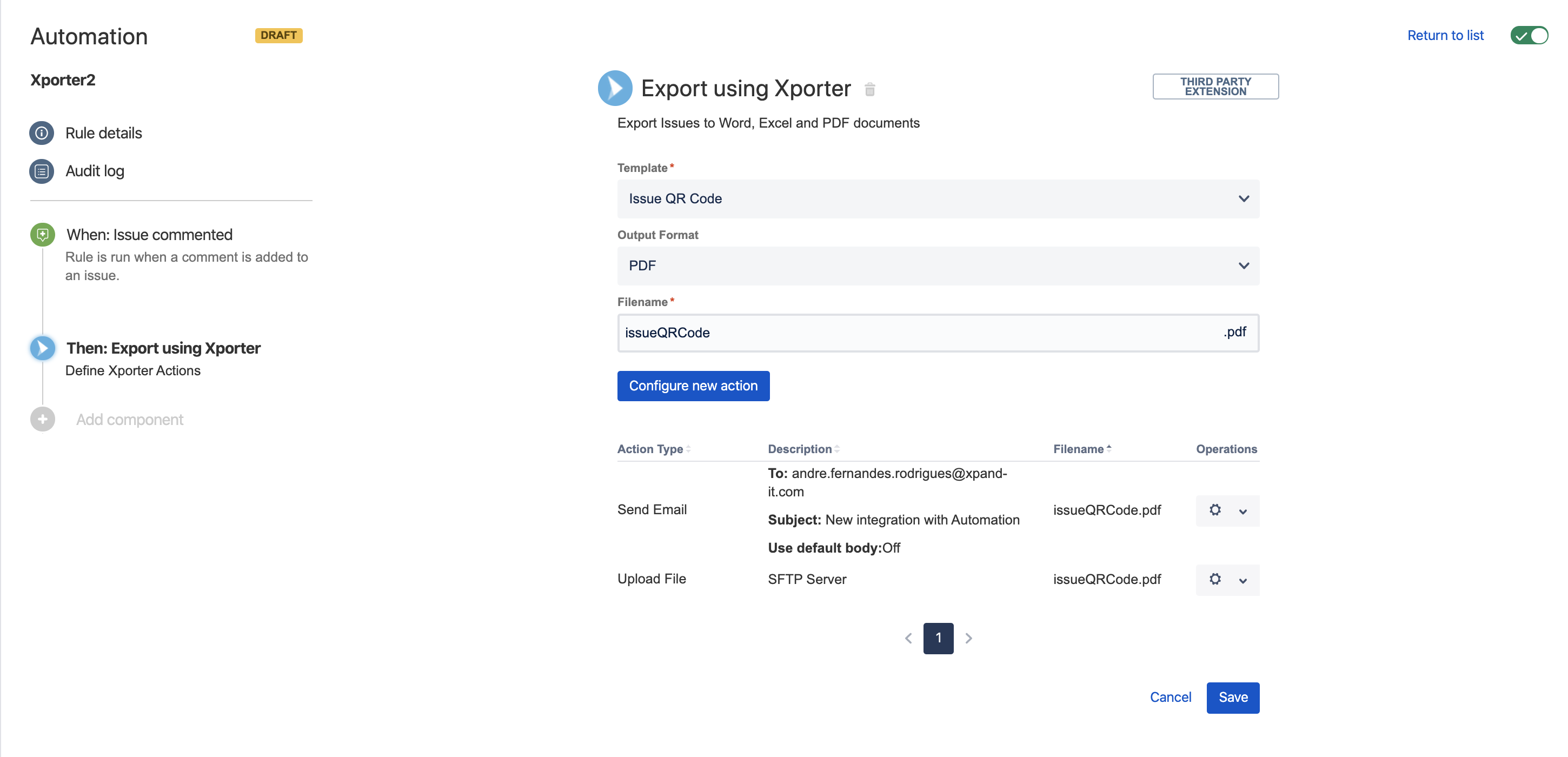Open Audit log in sidebar

click(x=95, y=171)
